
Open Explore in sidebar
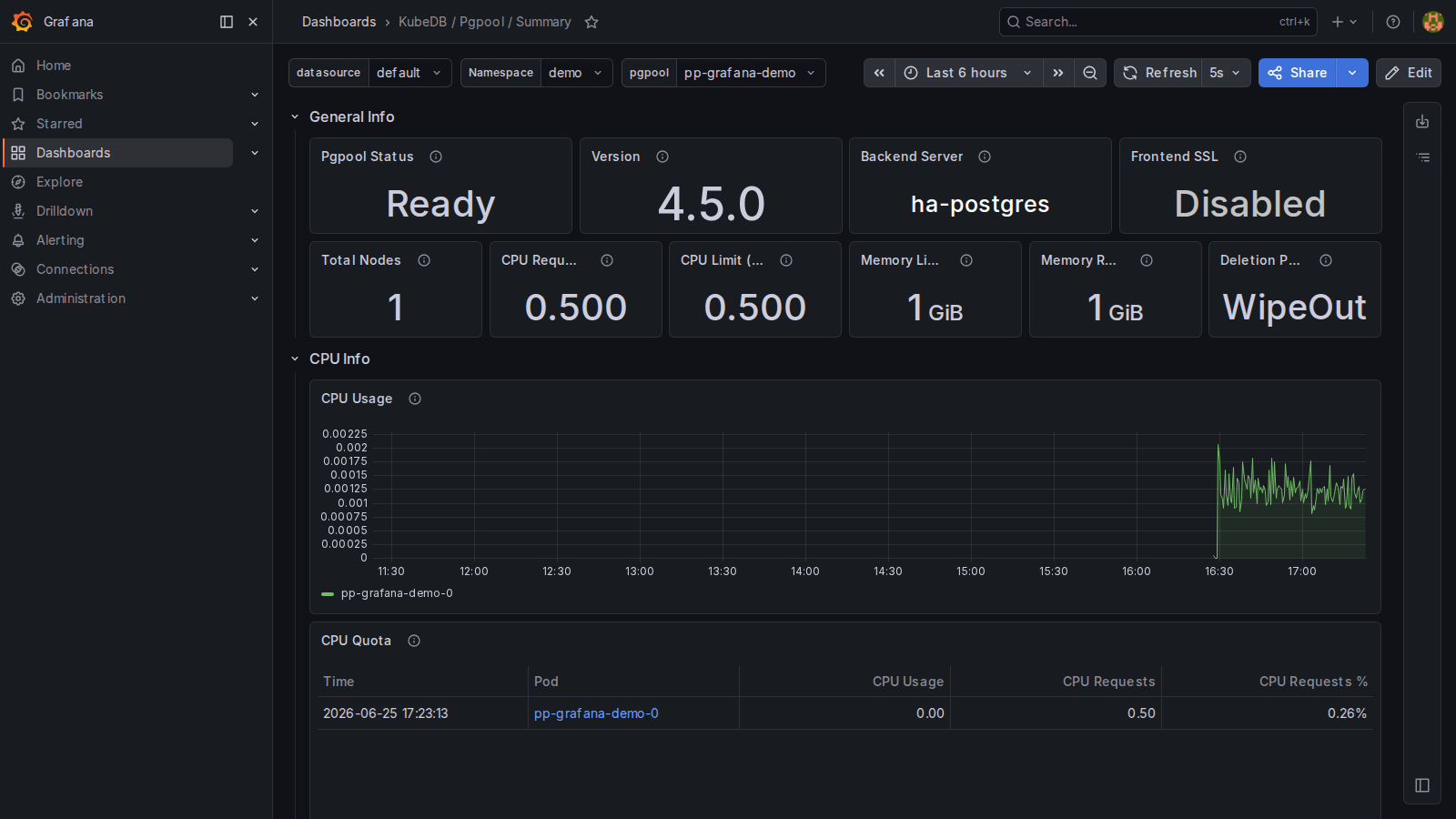click(59, 182)
